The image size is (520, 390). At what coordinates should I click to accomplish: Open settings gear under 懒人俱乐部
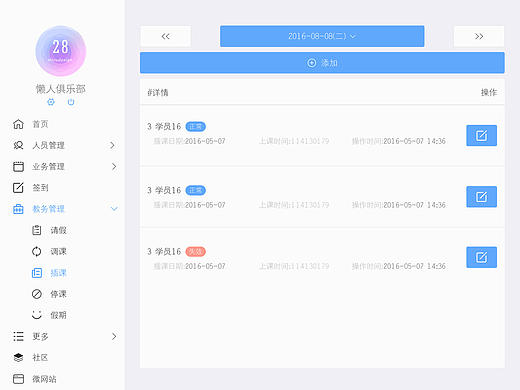click(51, 102)
